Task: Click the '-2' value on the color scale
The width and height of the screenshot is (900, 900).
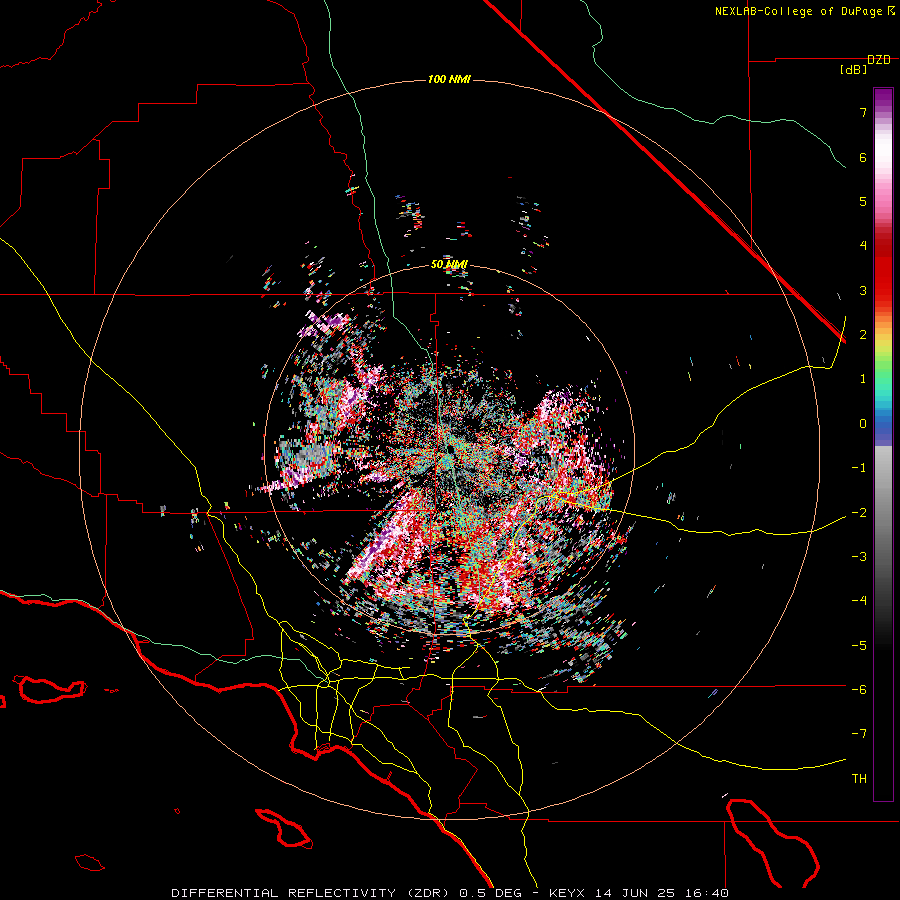Action: [859, 512]
